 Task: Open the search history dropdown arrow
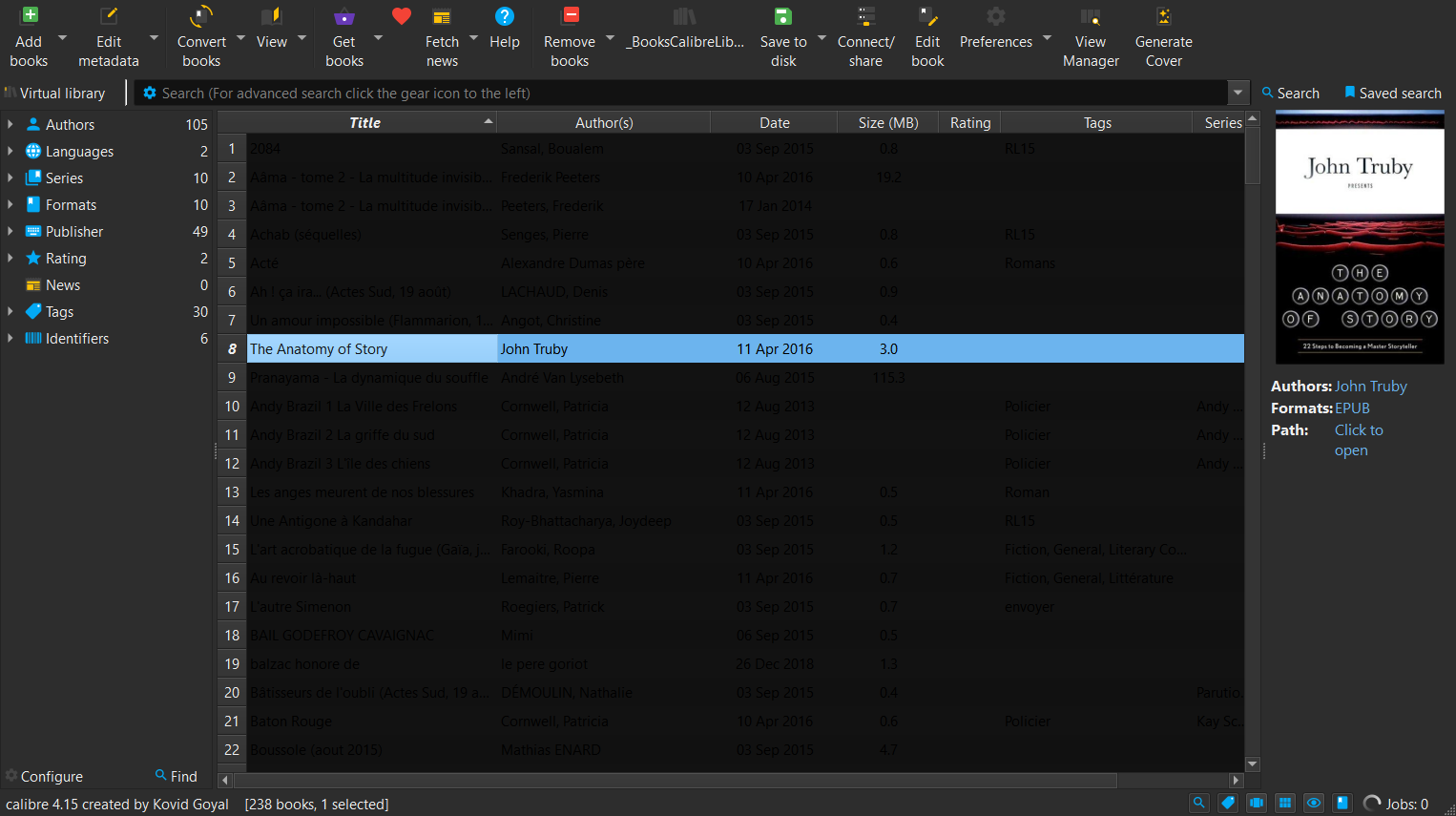1238,93
